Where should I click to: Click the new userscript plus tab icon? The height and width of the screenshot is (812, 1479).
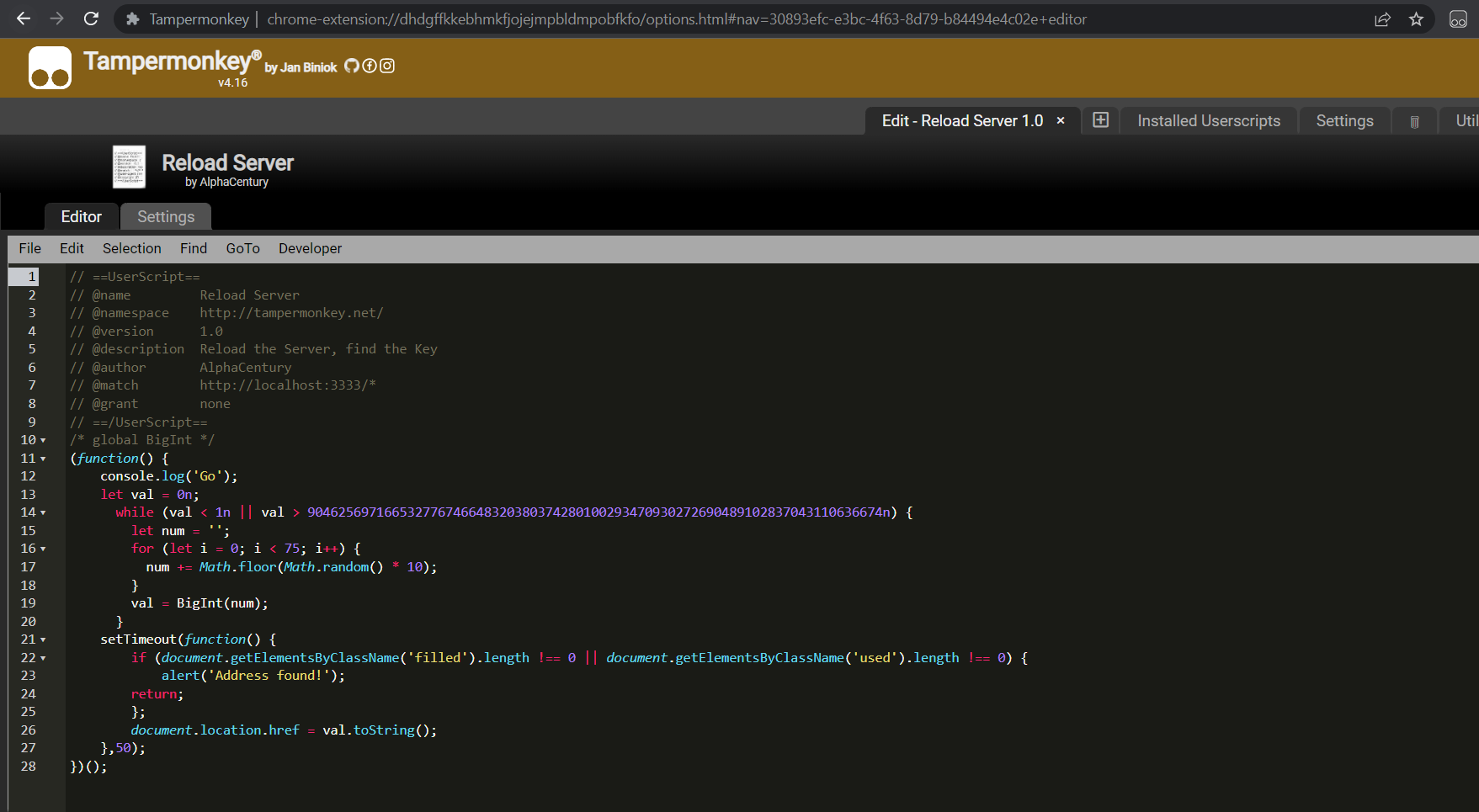coord(1100,120)
